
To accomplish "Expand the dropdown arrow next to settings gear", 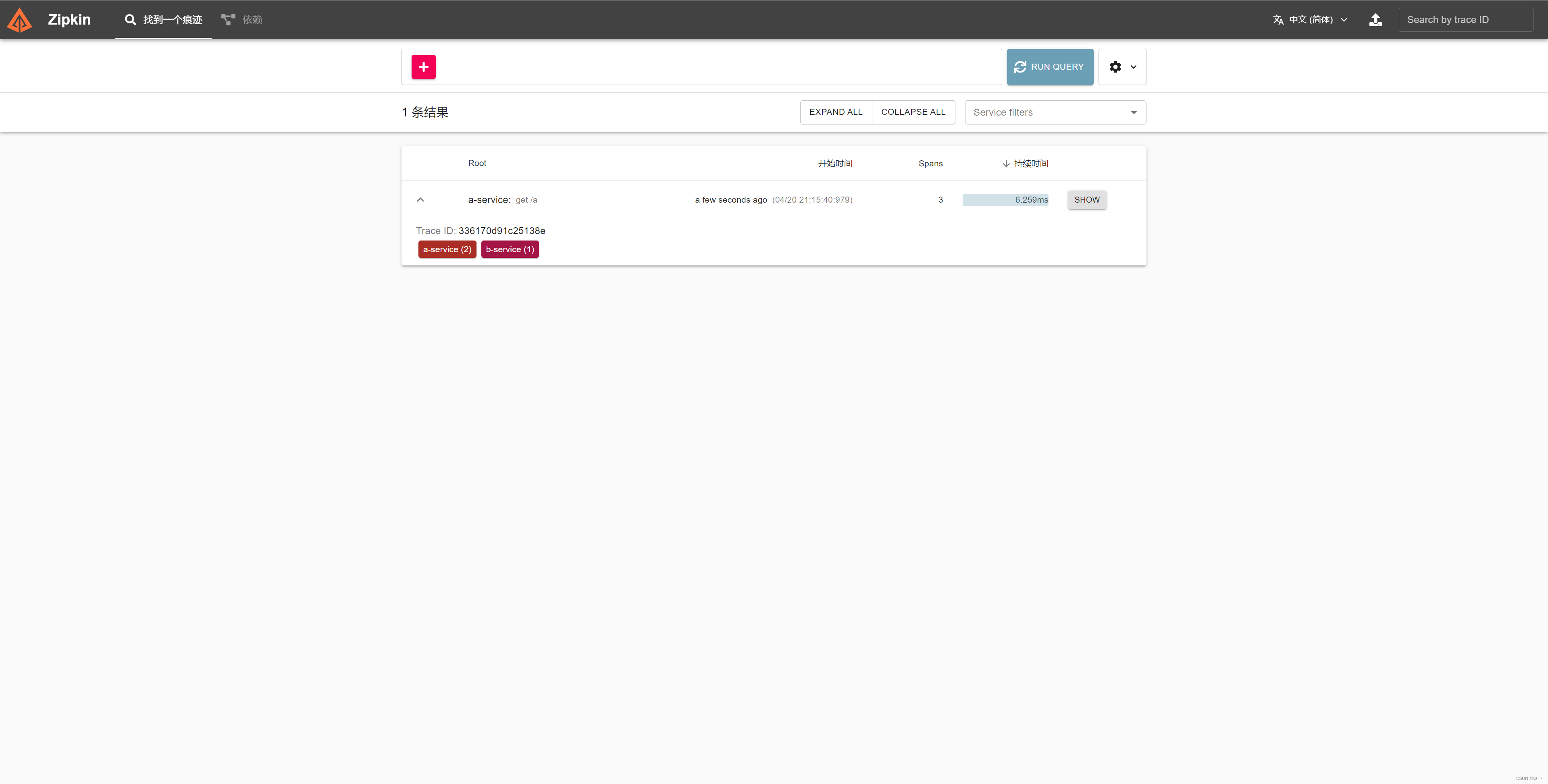I will point(1133,67).
